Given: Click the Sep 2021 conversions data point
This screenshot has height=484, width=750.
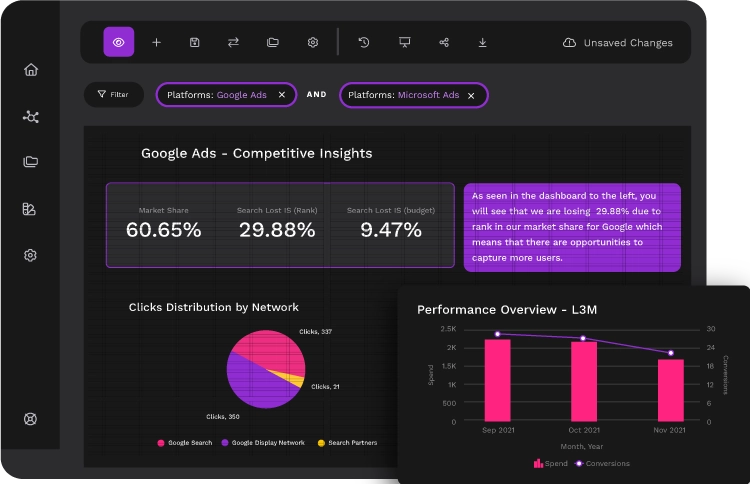Looking at the screenshot, I should tap(497, 334).
